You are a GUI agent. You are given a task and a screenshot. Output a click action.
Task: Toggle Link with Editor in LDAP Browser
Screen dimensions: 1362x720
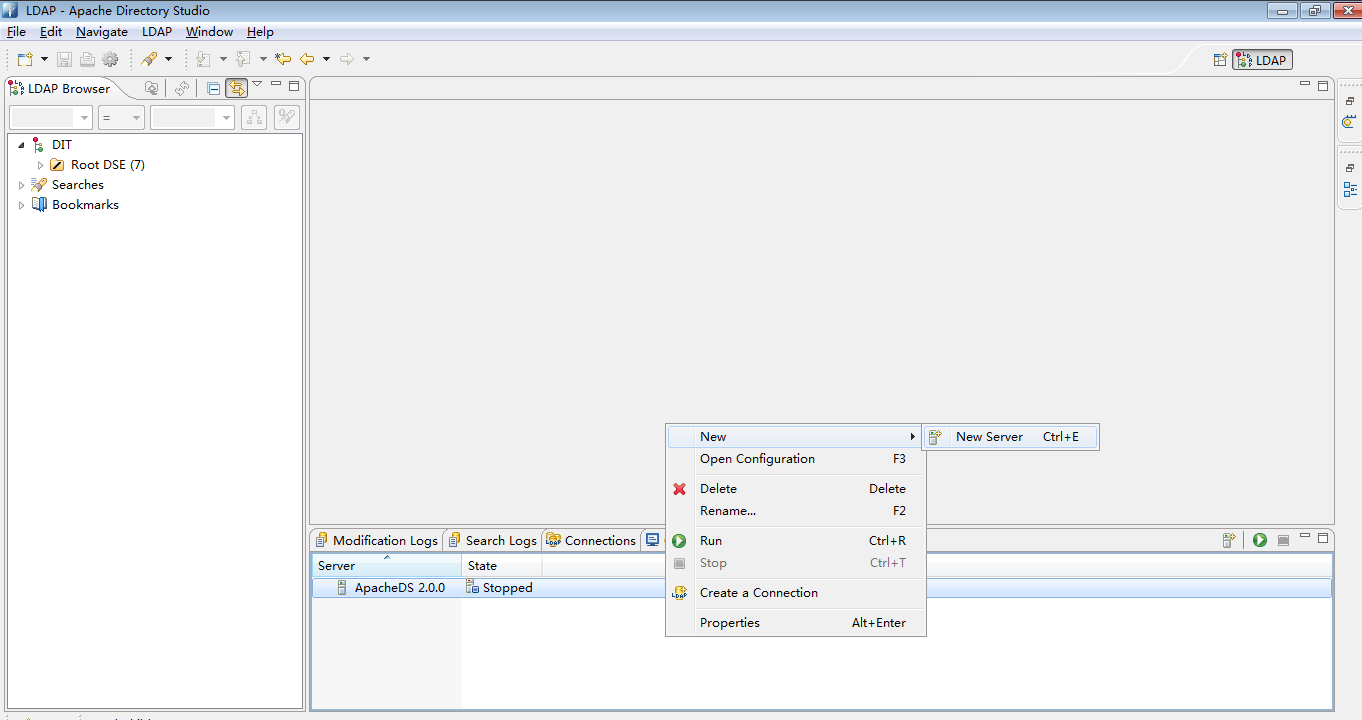click(236, 88)
